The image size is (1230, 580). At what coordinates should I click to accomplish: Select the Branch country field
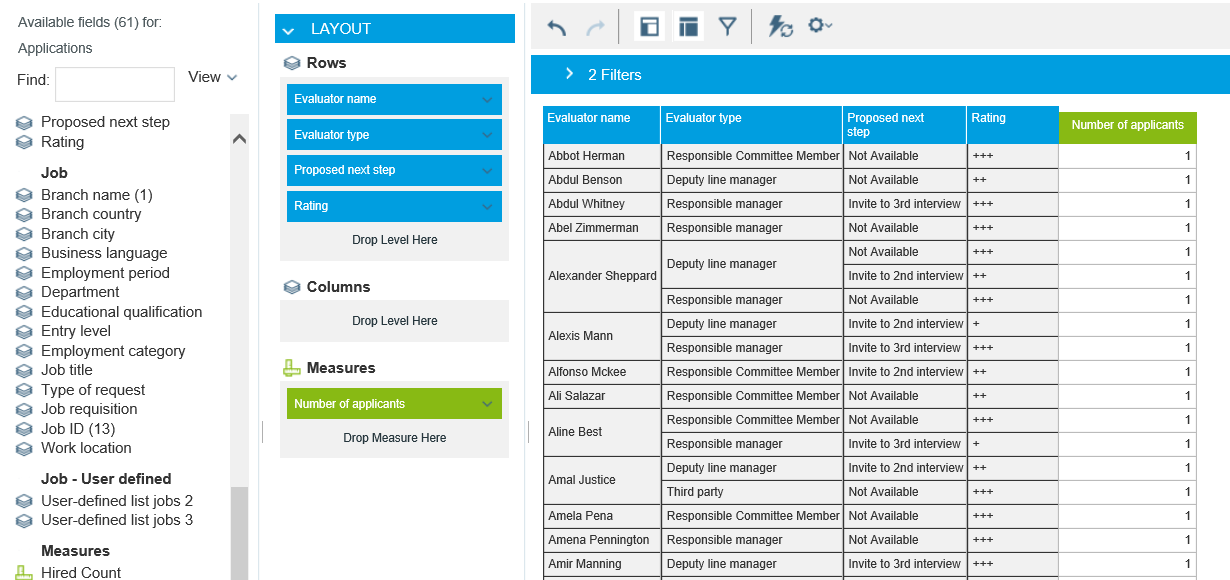coord(91,214)
